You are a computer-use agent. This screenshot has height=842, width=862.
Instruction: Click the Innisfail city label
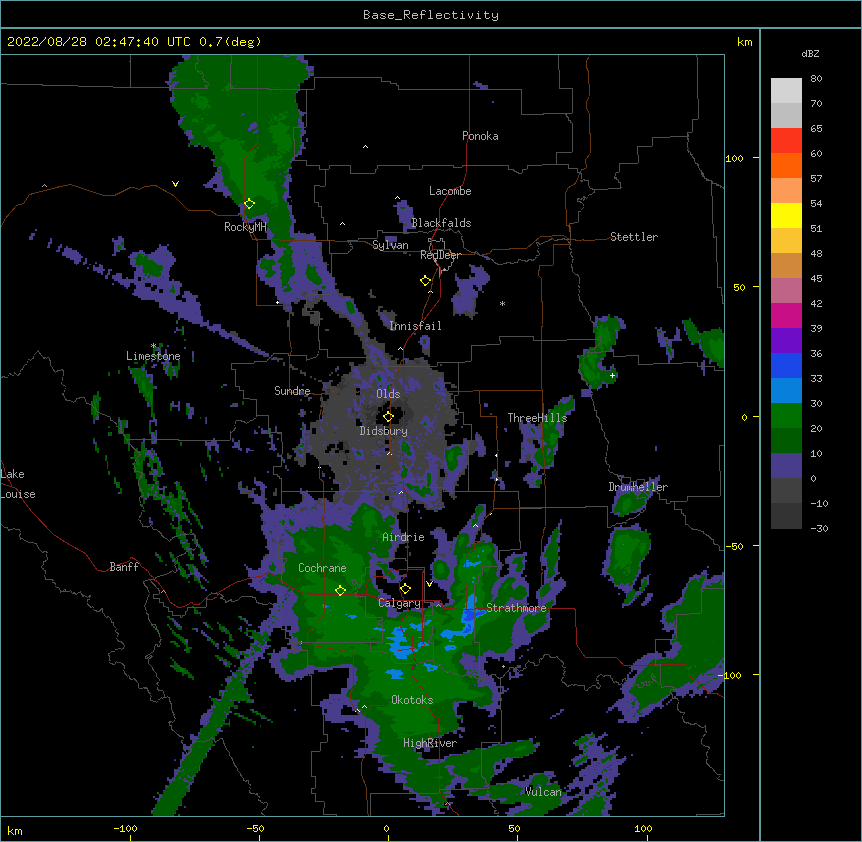pos(415,326)
